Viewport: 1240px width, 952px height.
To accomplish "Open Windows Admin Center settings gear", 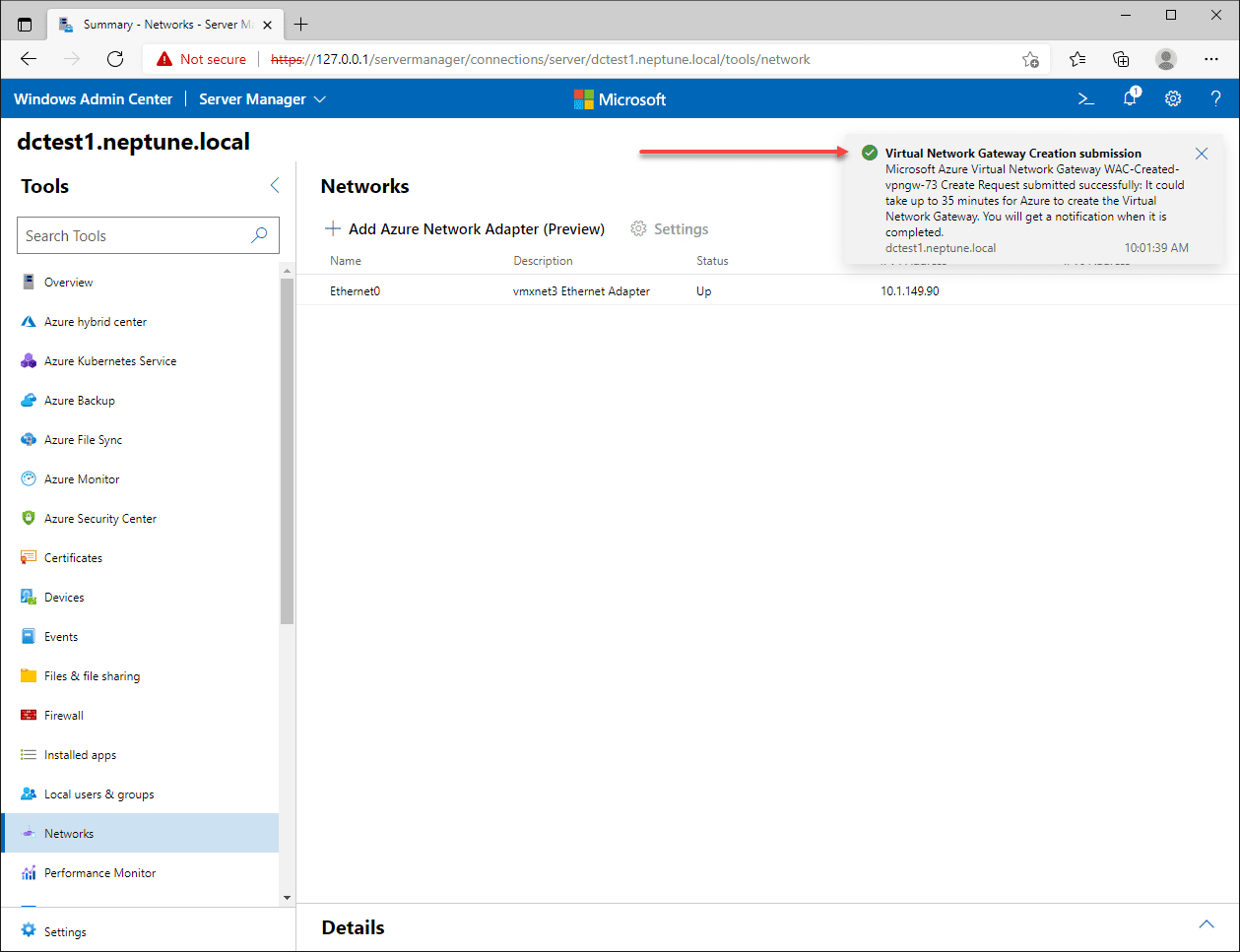I will (1172, 98).
